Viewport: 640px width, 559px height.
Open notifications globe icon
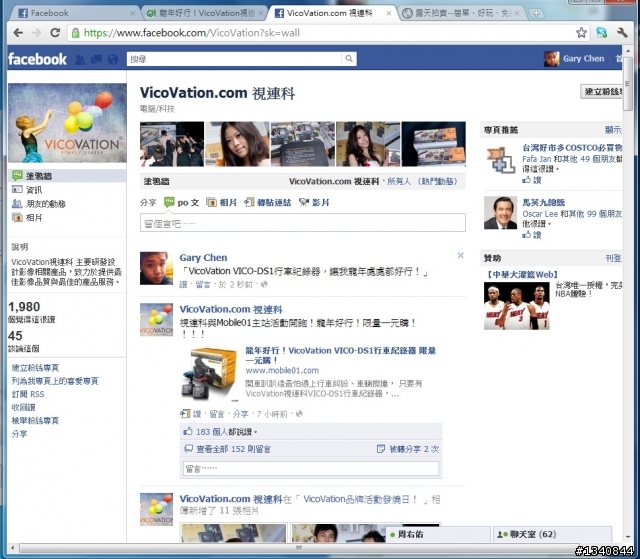[x=113, y=60]
